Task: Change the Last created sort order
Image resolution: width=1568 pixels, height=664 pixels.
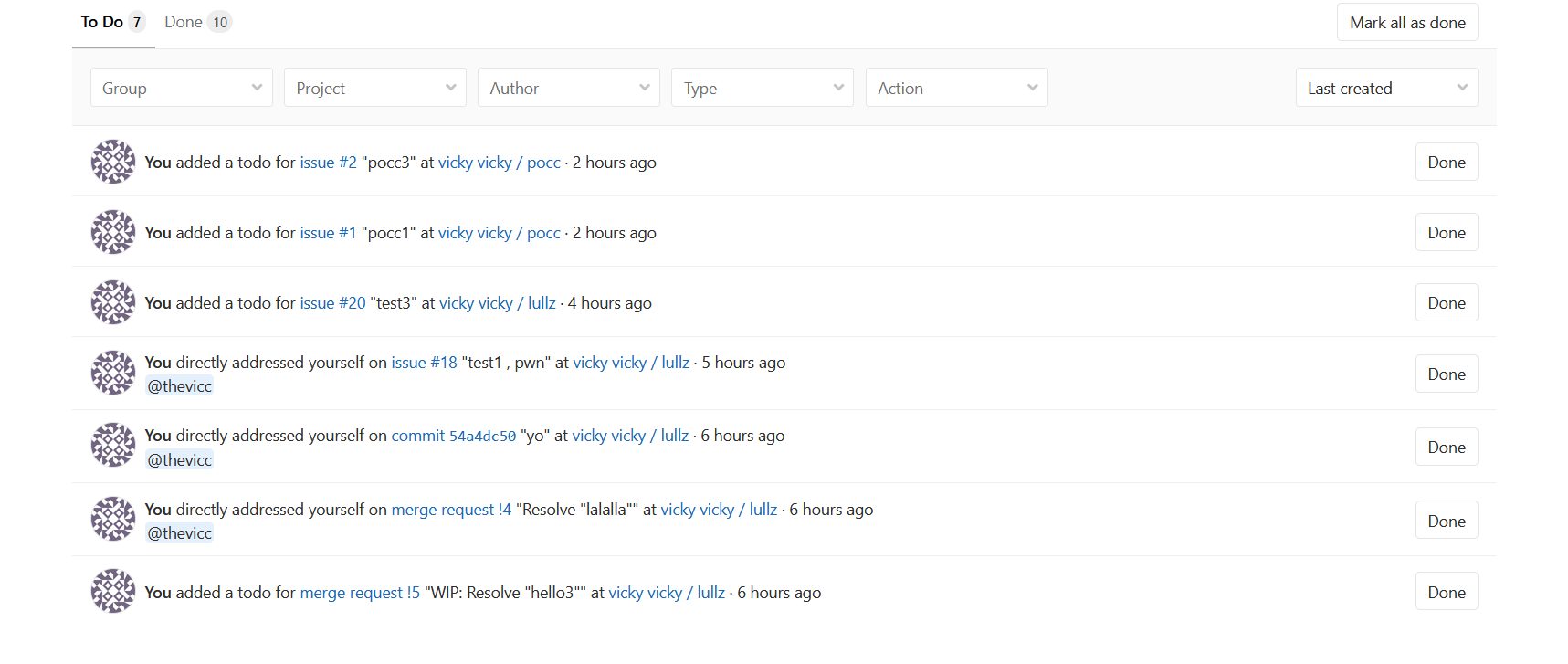Action: (1385, 88)
